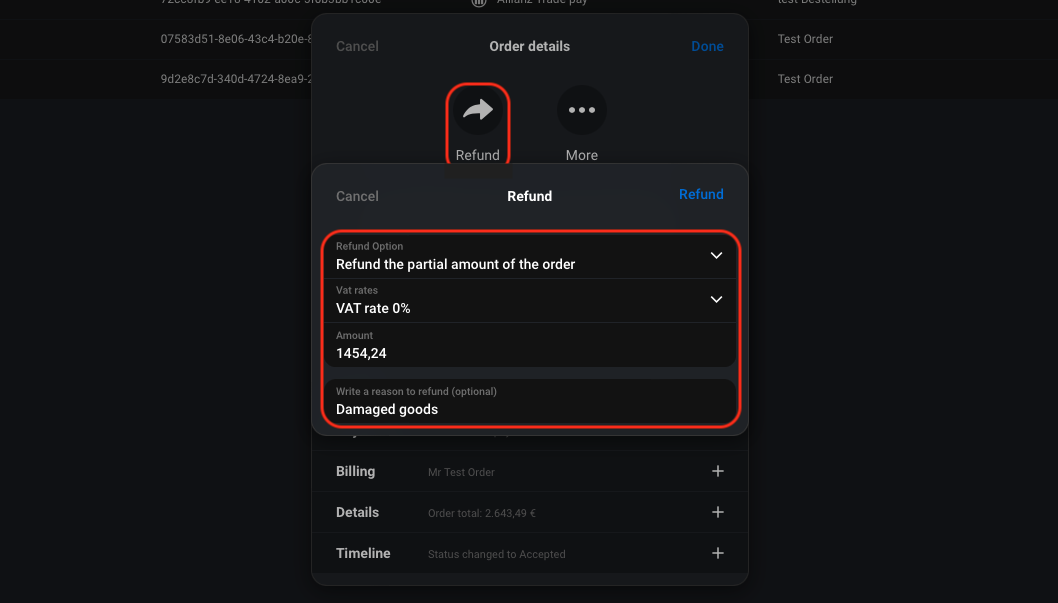Click Done in Order details header
The image size is (1058, 603).
[x=707, y=47]
